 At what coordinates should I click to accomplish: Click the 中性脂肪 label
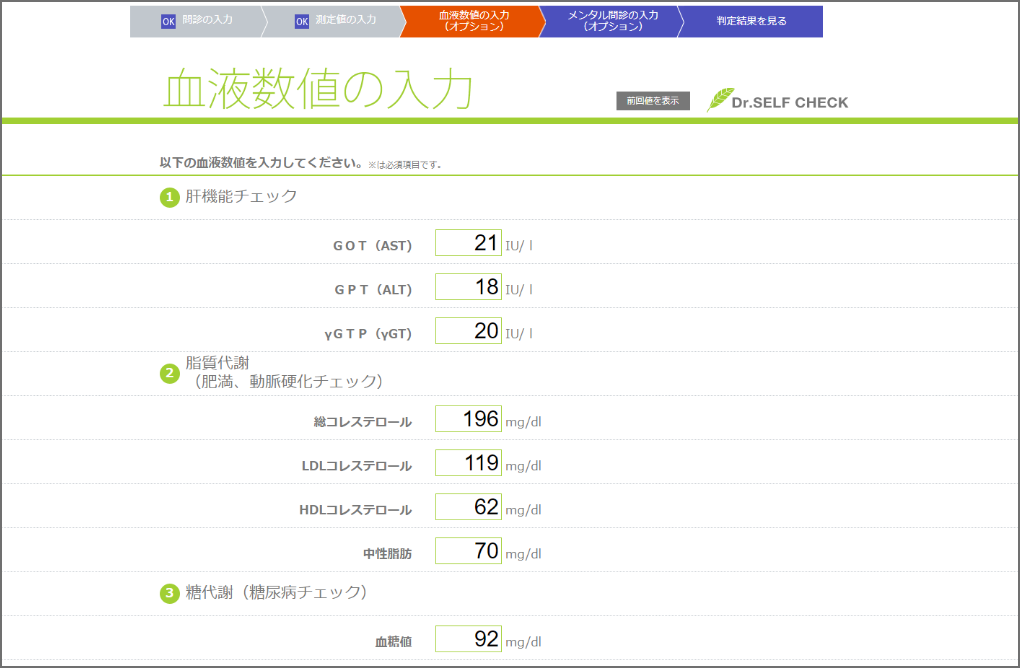tap(388, 554)
